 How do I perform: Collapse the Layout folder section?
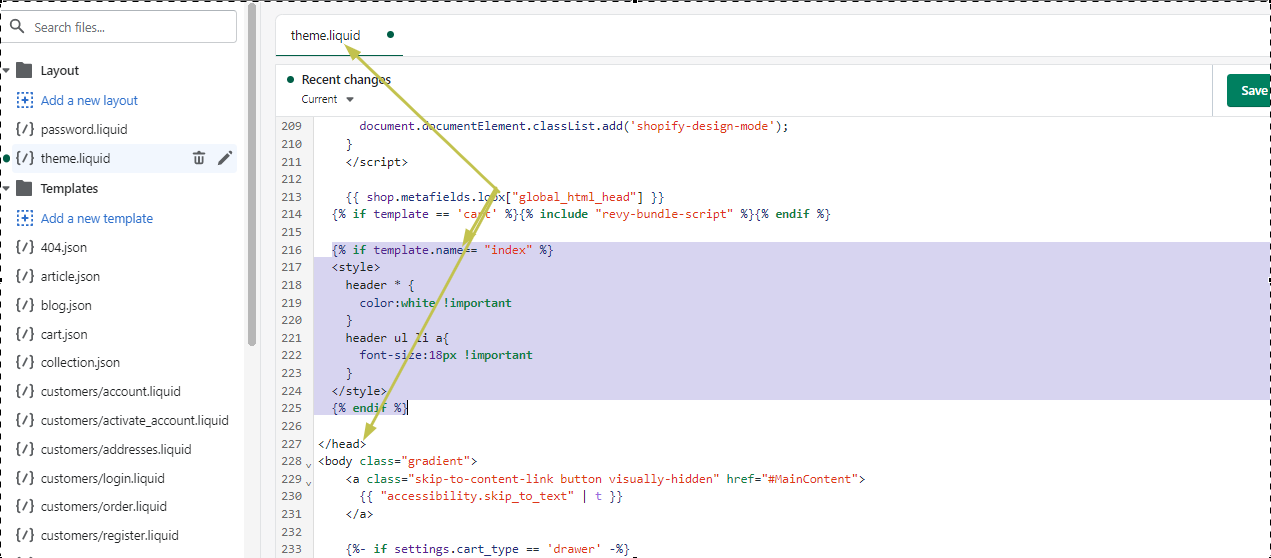6,71
